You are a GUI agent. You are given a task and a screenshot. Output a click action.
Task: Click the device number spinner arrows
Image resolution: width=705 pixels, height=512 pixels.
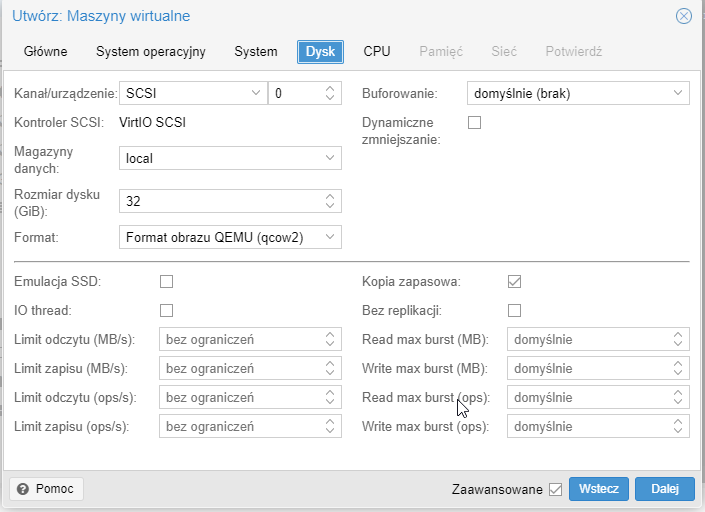pos(330,94)
